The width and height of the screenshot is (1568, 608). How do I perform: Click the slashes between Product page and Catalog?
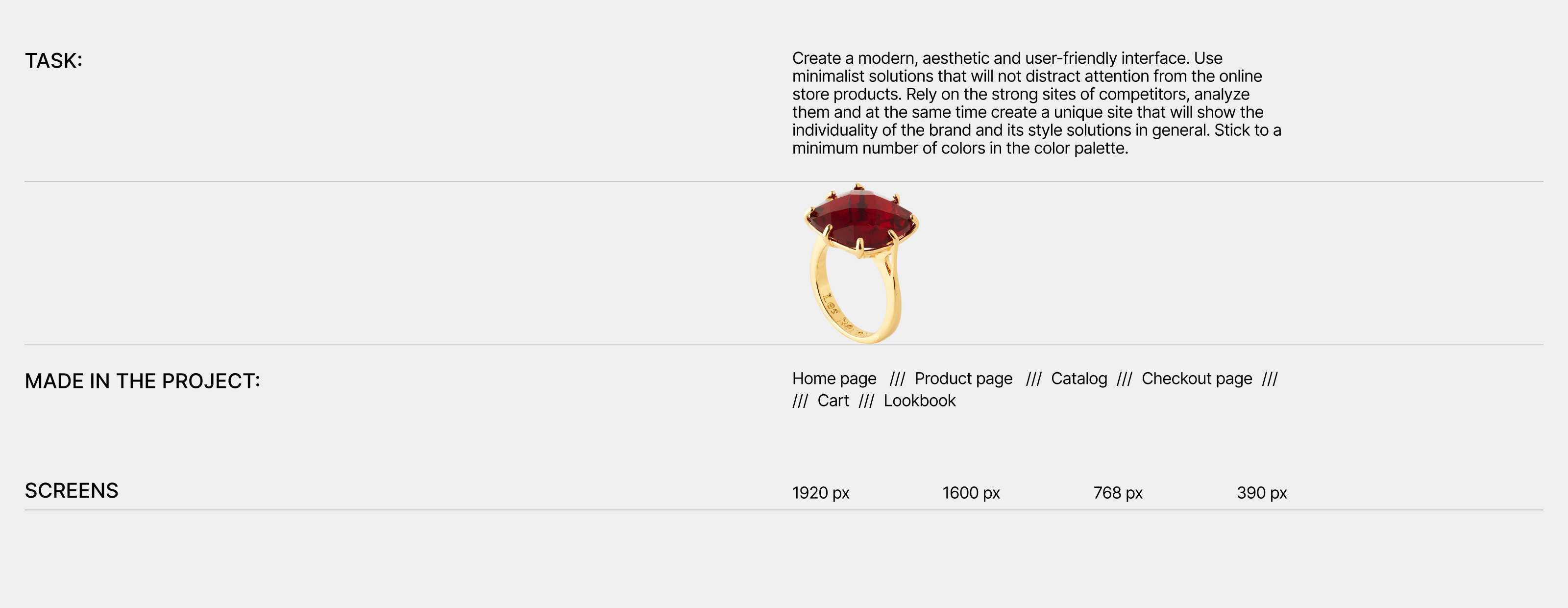click(x=1033, y=379)
